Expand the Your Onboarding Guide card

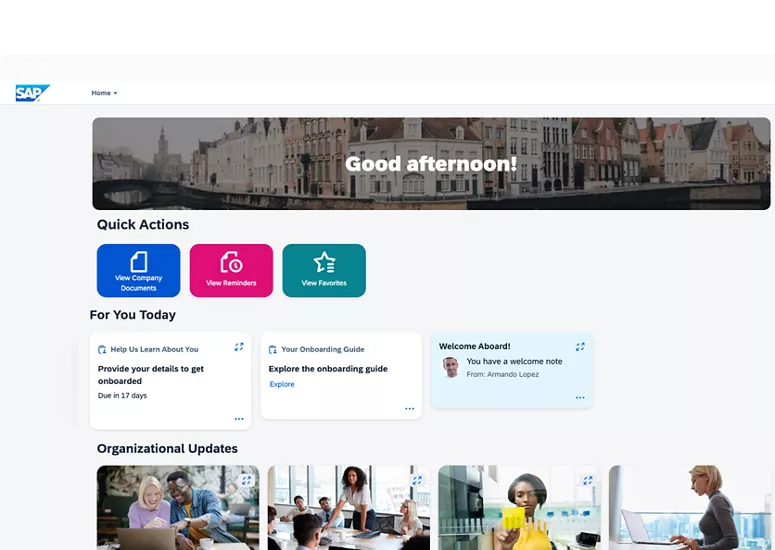click(409, 347)
